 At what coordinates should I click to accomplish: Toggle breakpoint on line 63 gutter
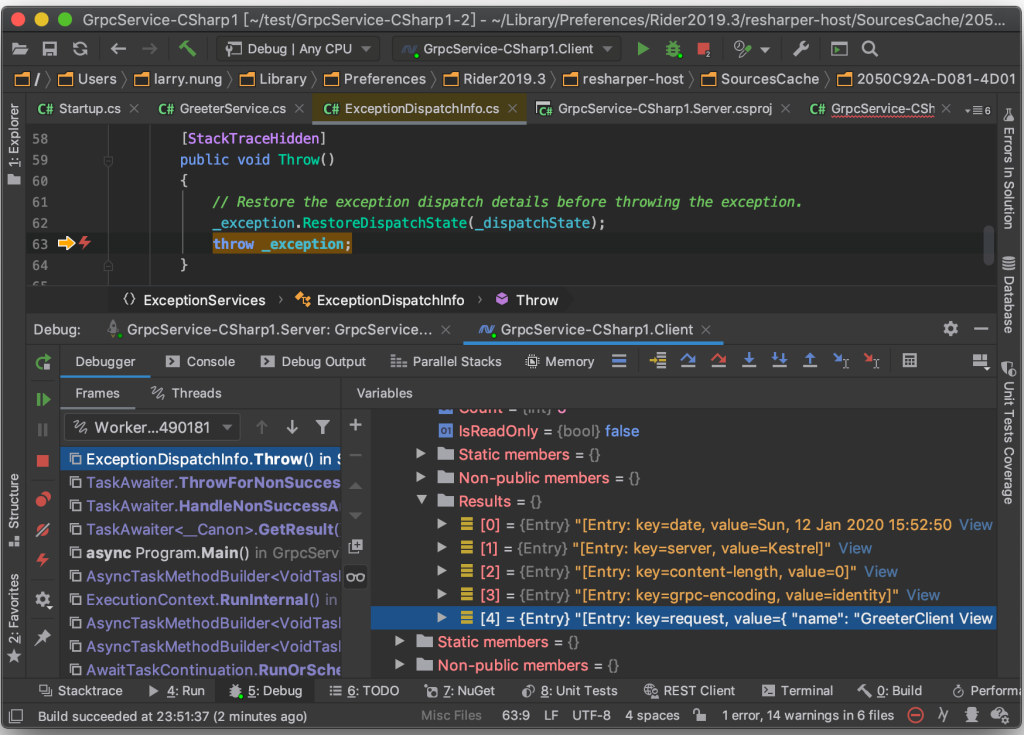(x=84, y=243)
